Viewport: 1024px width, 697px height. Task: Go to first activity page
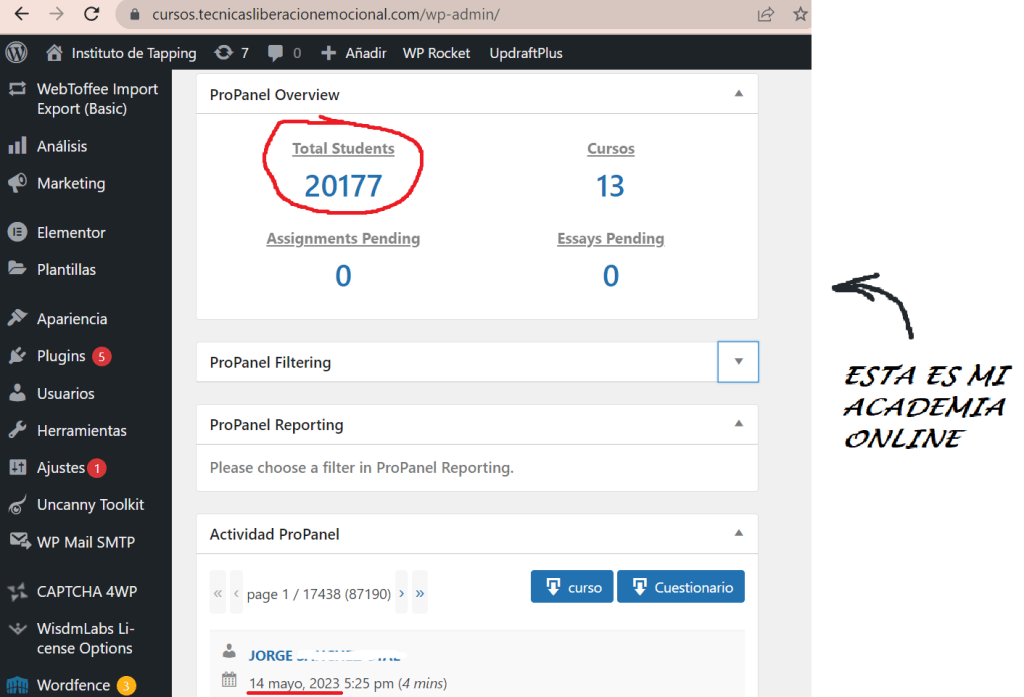(217, 592)
